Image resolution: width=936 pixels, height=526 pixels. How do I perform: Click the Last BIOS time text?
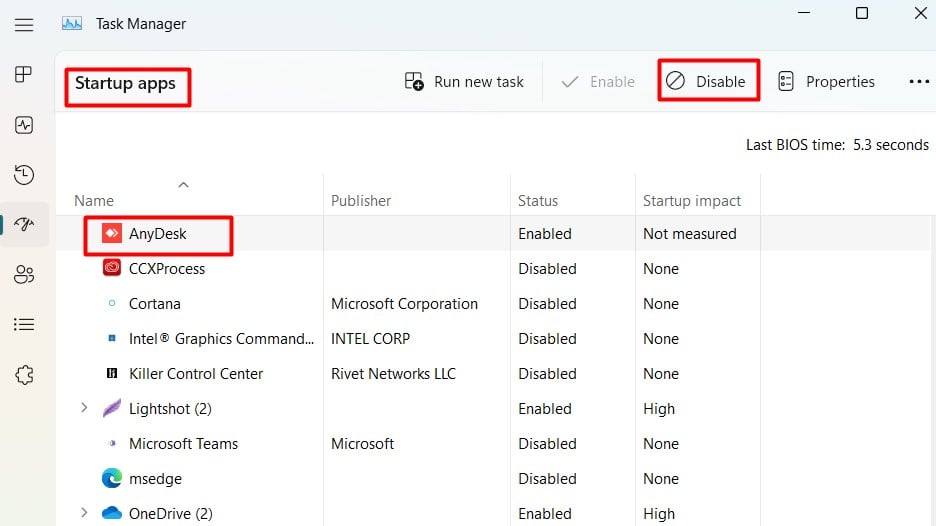pos(837,145)
